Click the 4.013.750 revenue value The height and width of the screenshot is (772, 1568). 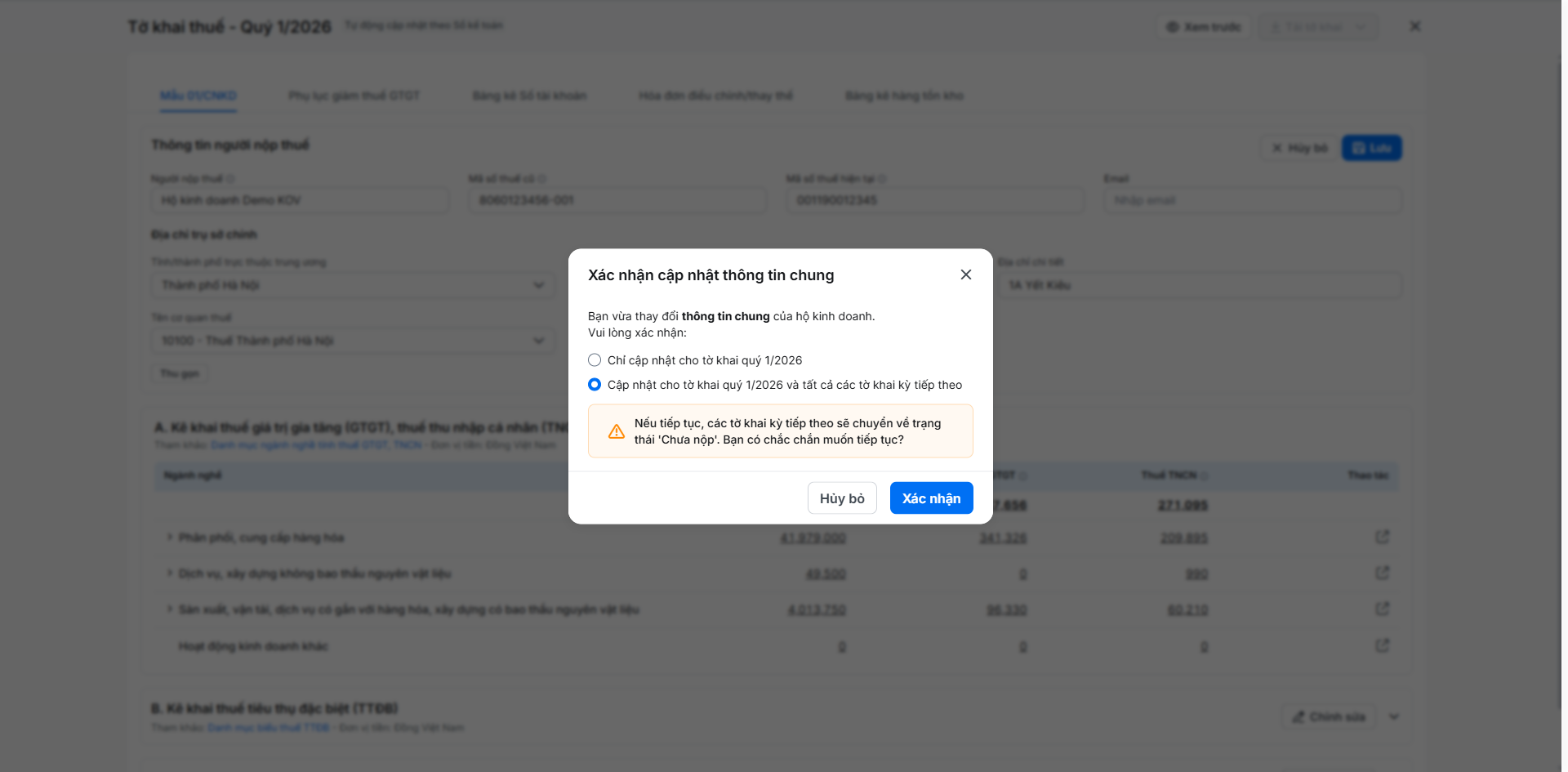(x=817, y=610)
